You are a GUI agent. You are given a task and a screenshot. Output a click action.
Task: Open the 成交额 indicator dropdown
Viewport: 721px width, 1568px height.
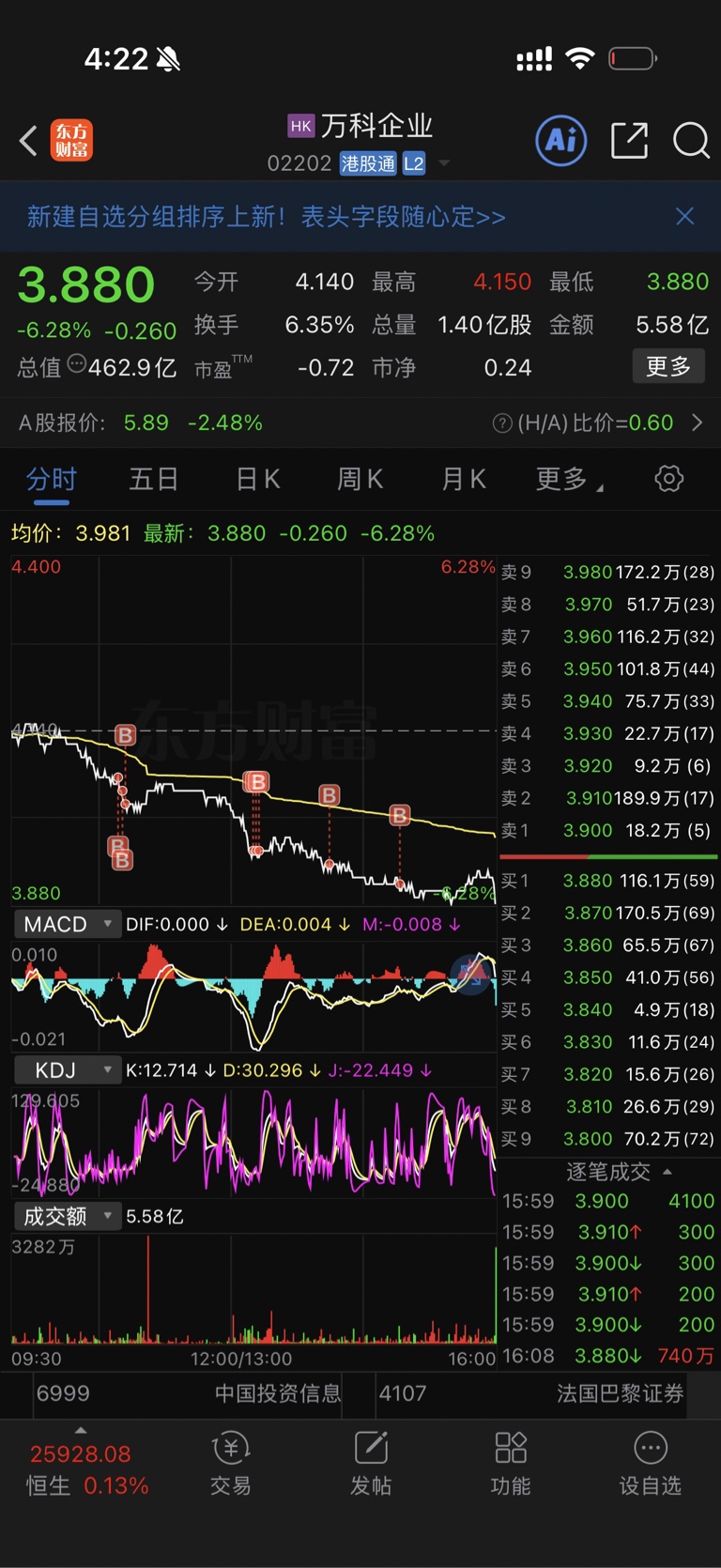pyautogui.click(x=68, y=1217)
